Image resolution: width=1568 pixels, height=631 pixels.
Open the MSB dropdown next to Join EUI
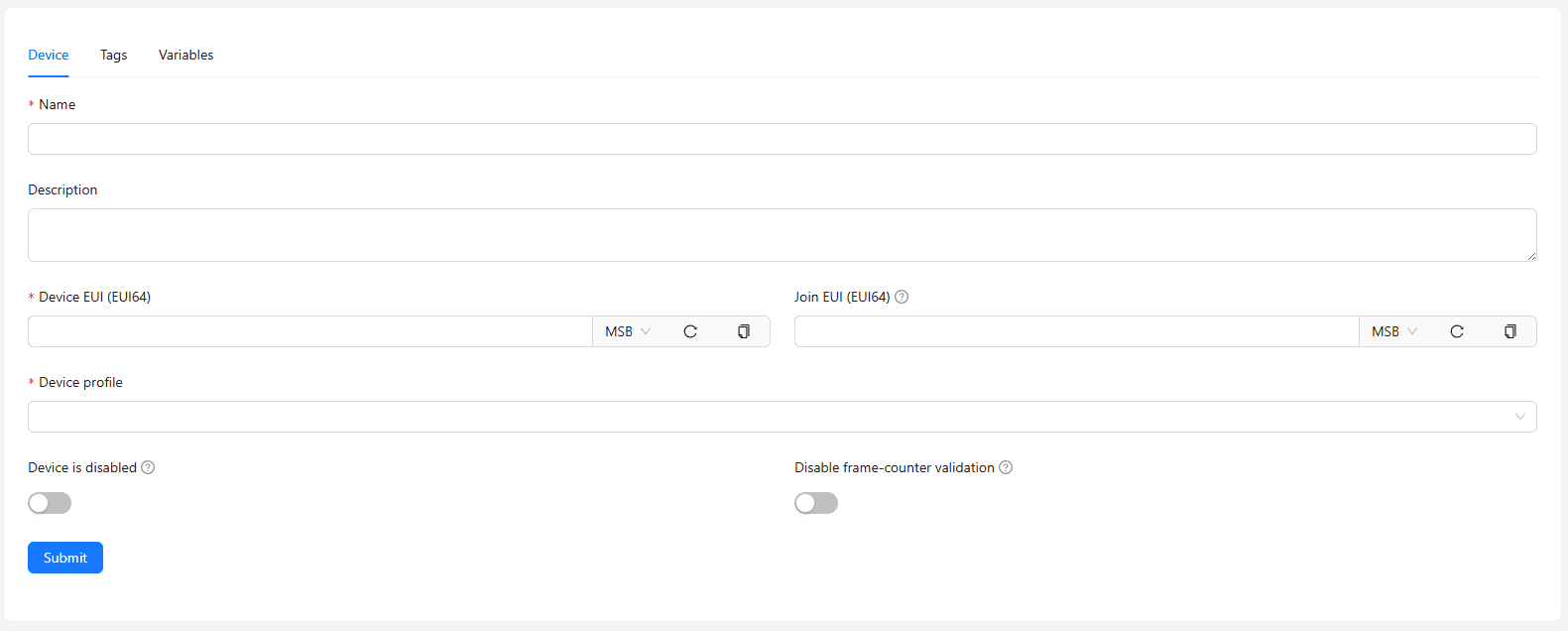point(1392,331)
